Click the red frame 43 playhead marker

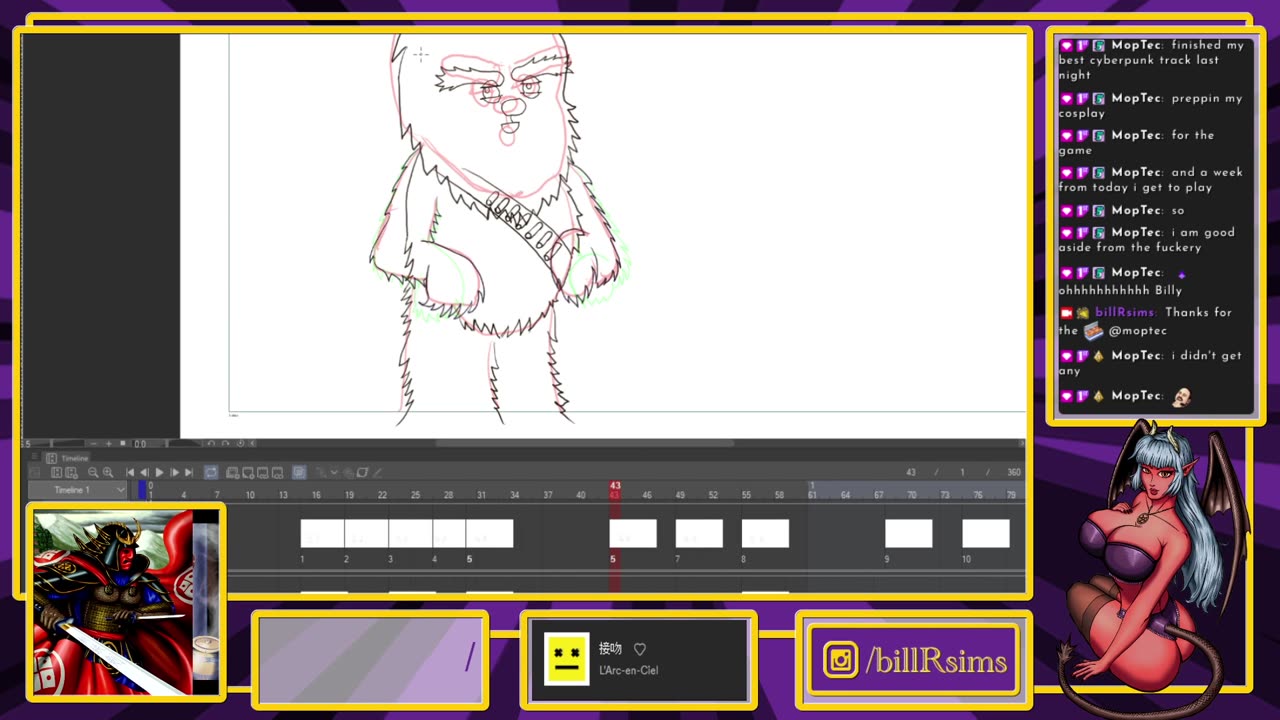615,490
